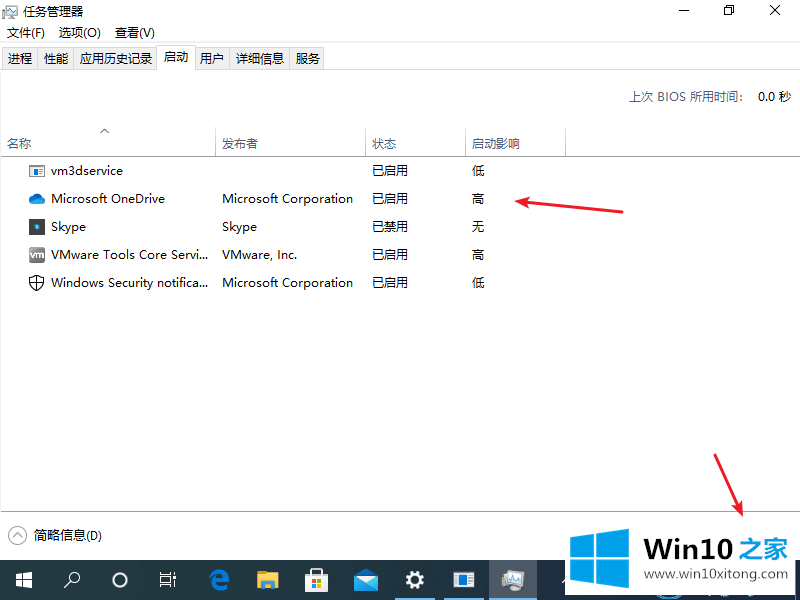The width and height of the screenshot is (800, 600).
Task: Sort by 启动影响 column header
Action: click(515, 141)
